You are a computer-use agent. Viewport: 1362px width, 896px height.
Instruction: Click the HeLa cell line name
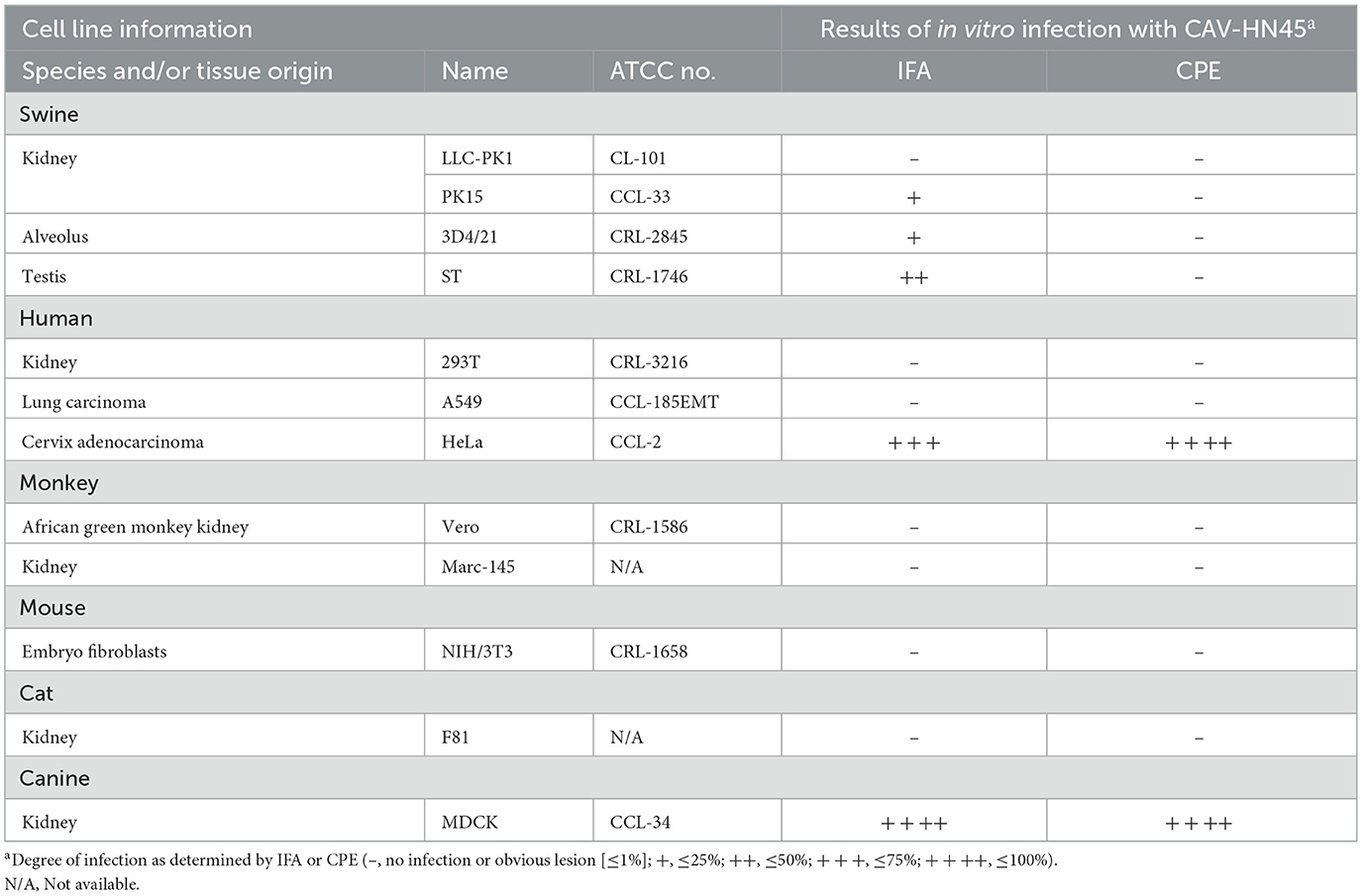pyautogui.click(x=463, y=442)
